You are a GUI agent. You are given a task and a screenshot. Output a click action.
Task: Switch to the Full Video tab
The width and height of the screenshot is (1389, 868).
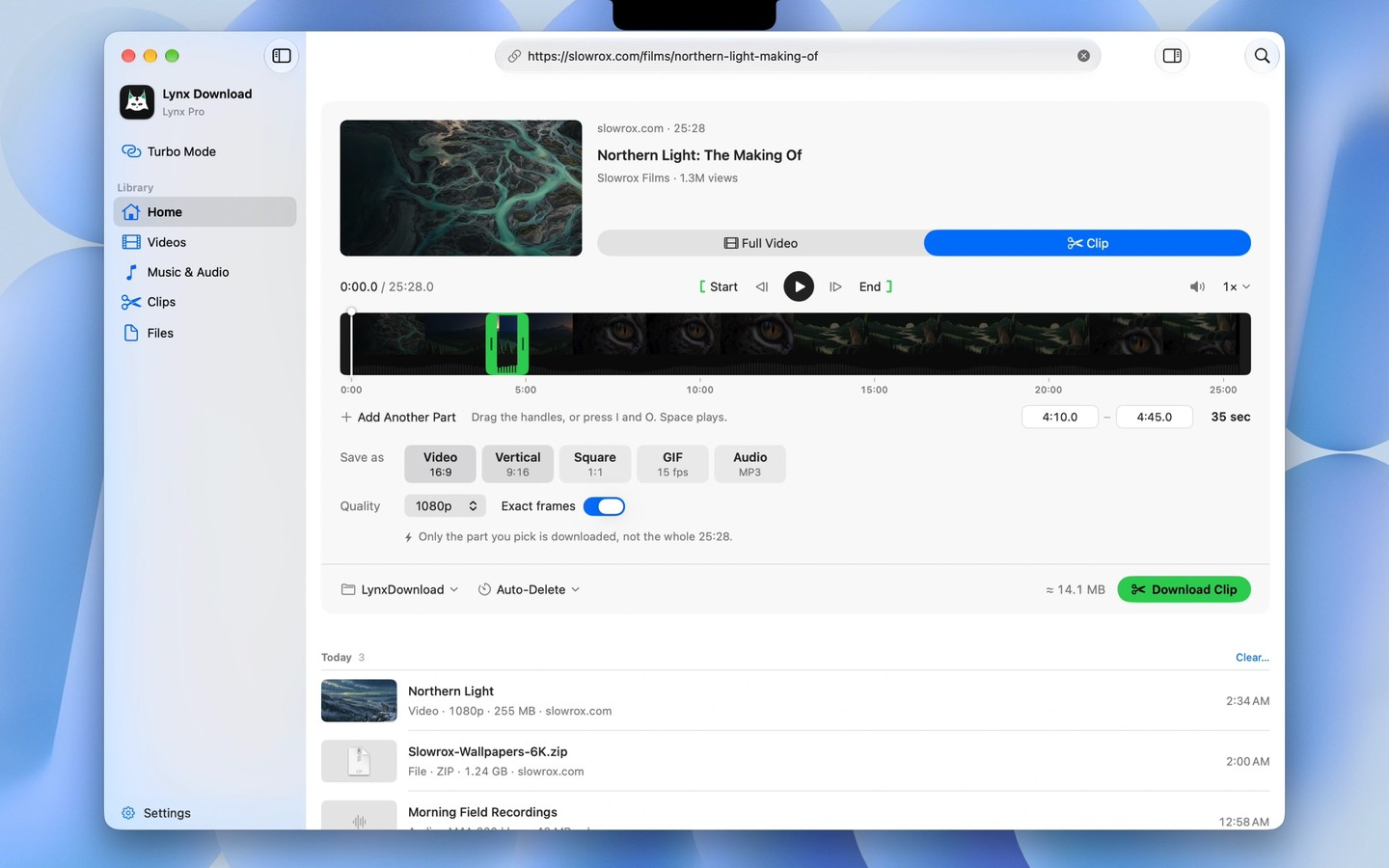[760, 243]
